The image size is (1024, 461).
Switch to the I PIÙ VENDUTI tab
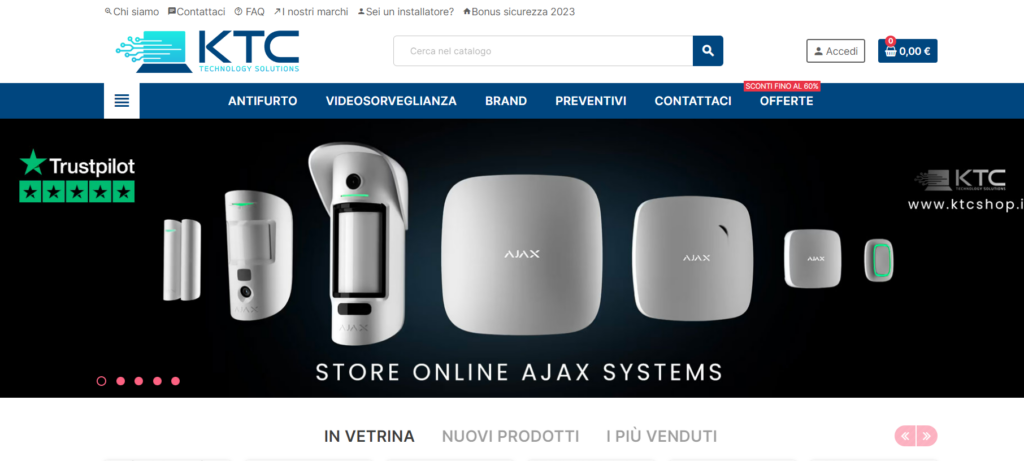[662, 436]
